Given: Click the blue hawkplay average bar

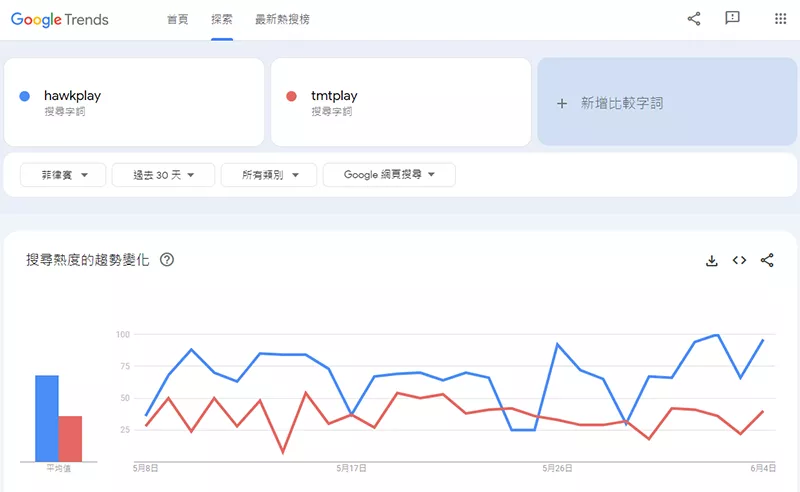Looking at the screenshot, I should (x=46, y=419).
